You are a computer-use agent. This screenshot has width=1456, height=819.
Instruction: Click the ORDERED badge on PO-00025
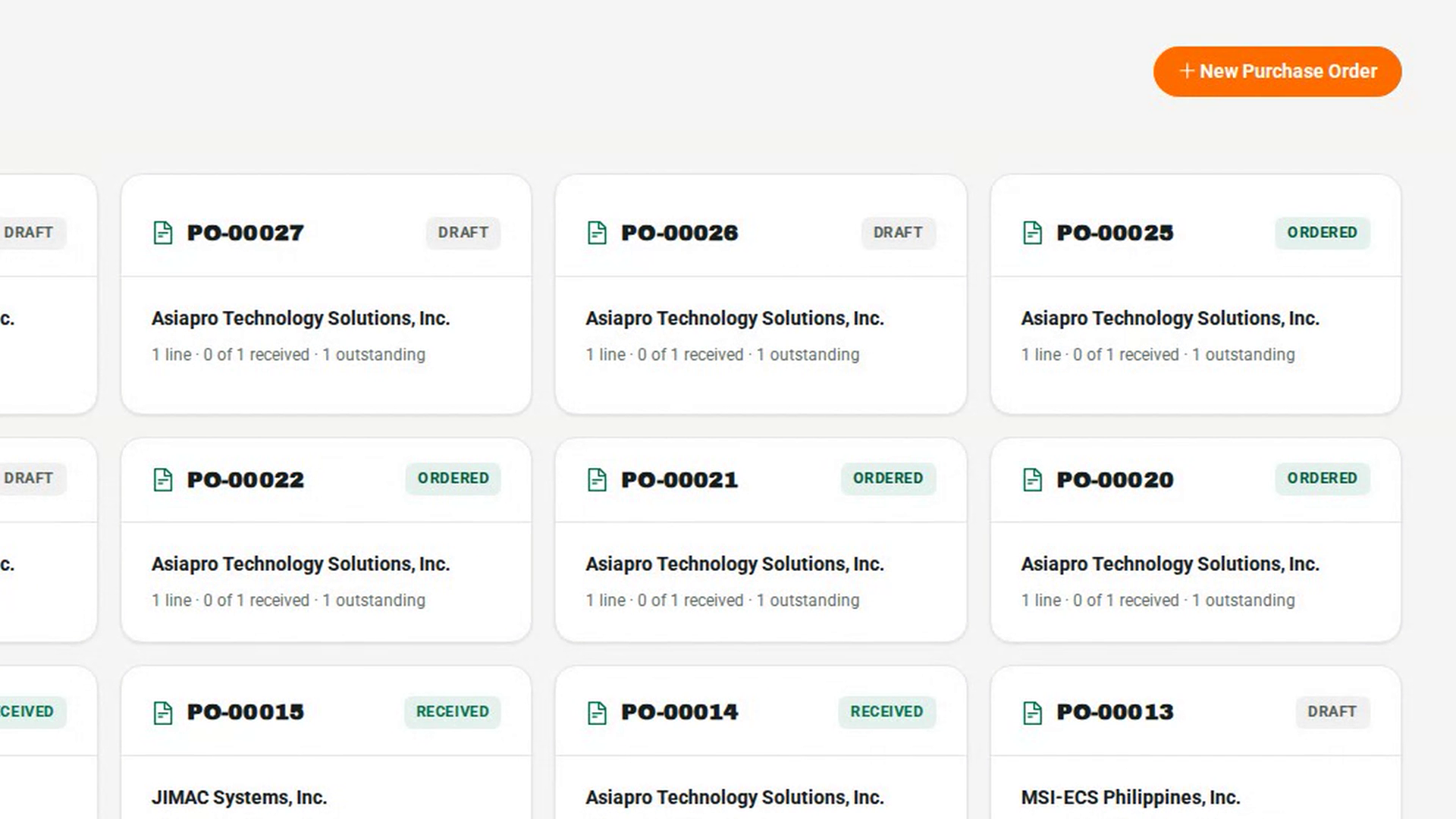1322,233
